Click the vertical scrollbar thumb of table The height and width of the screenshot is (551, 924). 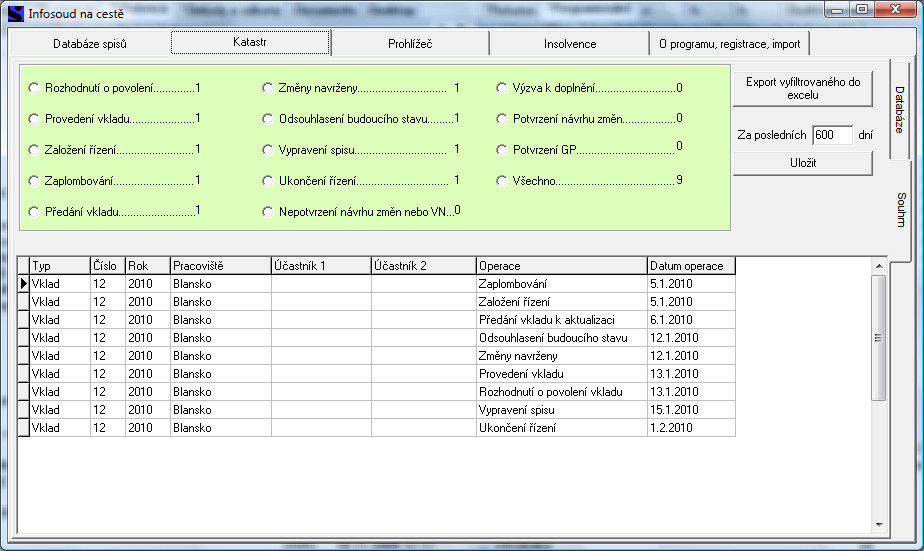pyautogui.click(x=879, y=338)
